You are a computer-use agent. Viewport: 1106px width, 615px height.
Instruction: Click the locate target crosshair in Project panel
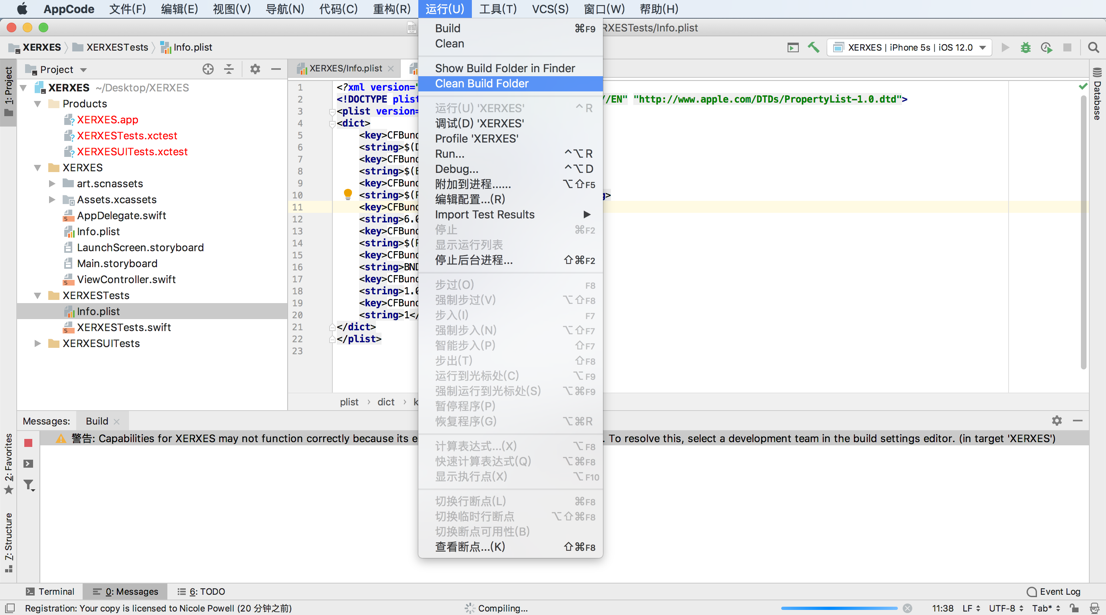tap(208, 69)
